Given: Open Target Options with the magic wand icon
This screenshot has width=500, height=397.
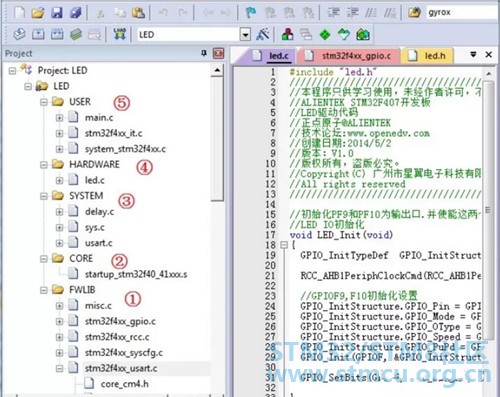Looking at the screenshot, I should [x=263, y=34].
